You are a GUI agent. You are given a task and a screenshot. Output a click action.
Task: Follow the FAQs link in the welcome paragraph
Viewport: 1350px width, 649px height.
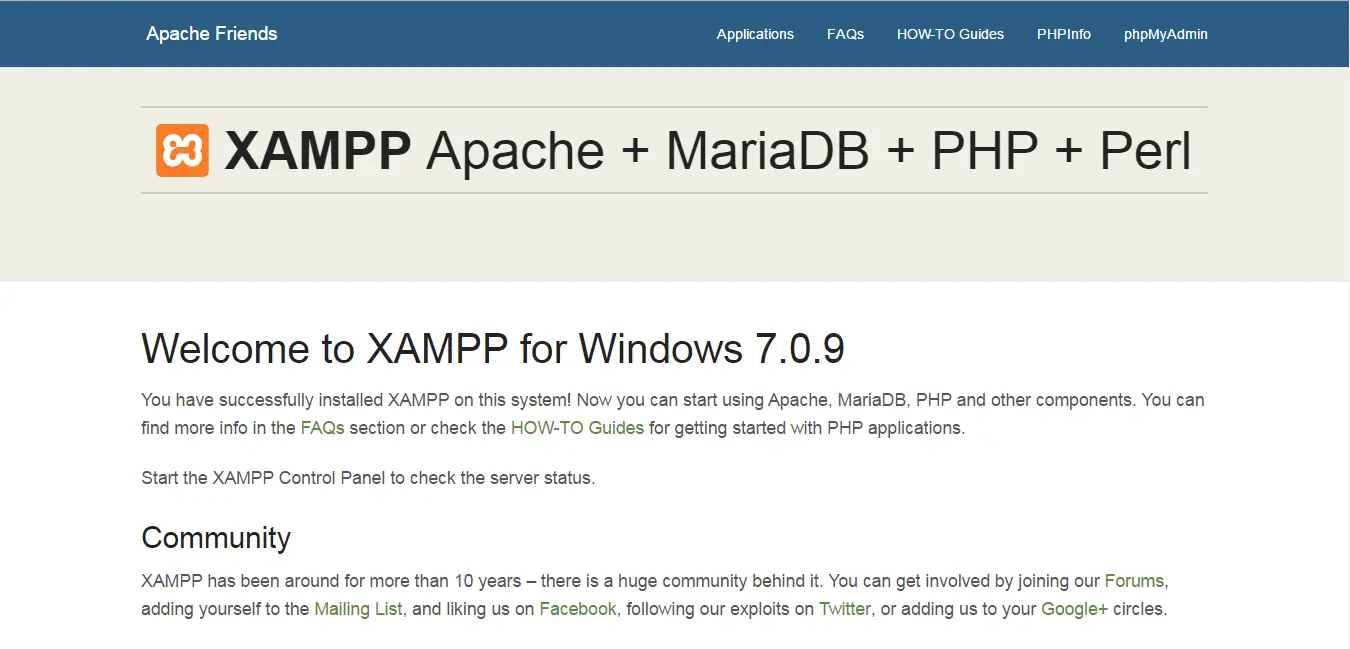(322, 428)
